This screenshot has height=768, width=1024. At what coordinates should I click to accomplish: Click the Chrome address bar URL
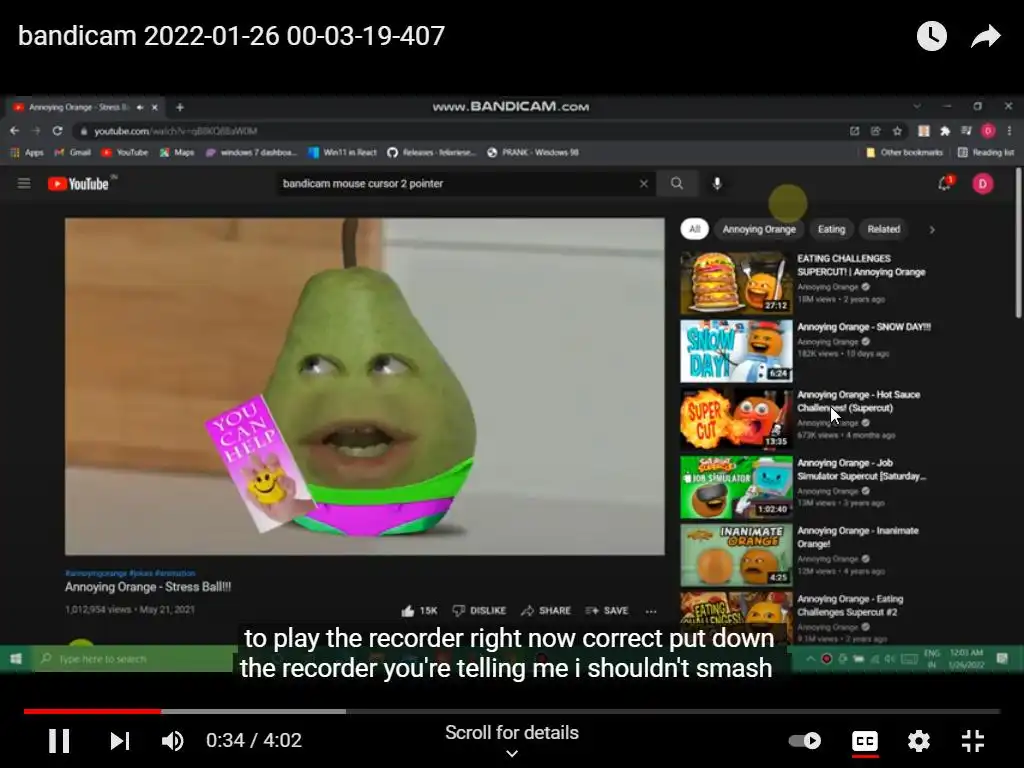[175, 131]
